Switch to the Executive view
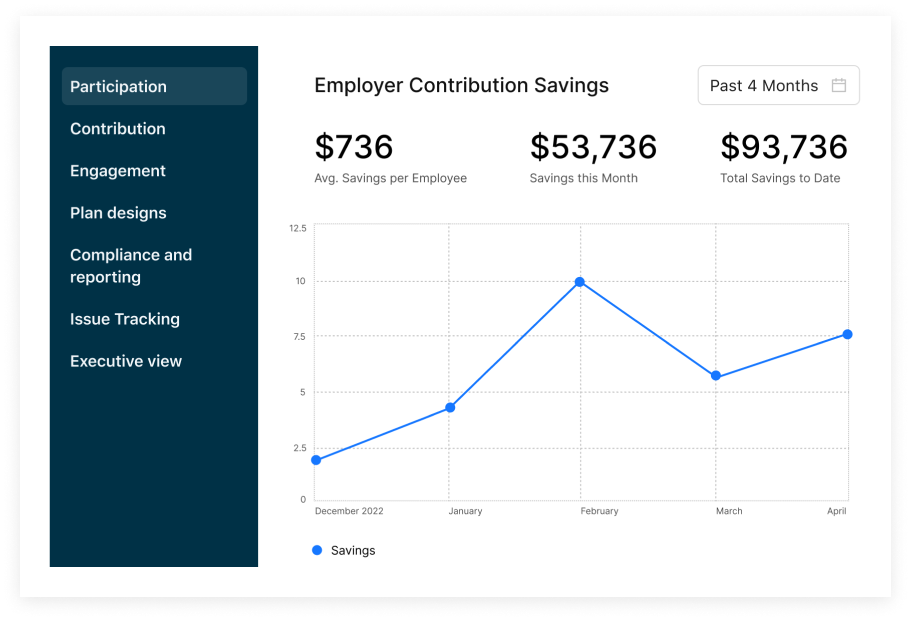This screenshot has width=911, height=621. 125,360
